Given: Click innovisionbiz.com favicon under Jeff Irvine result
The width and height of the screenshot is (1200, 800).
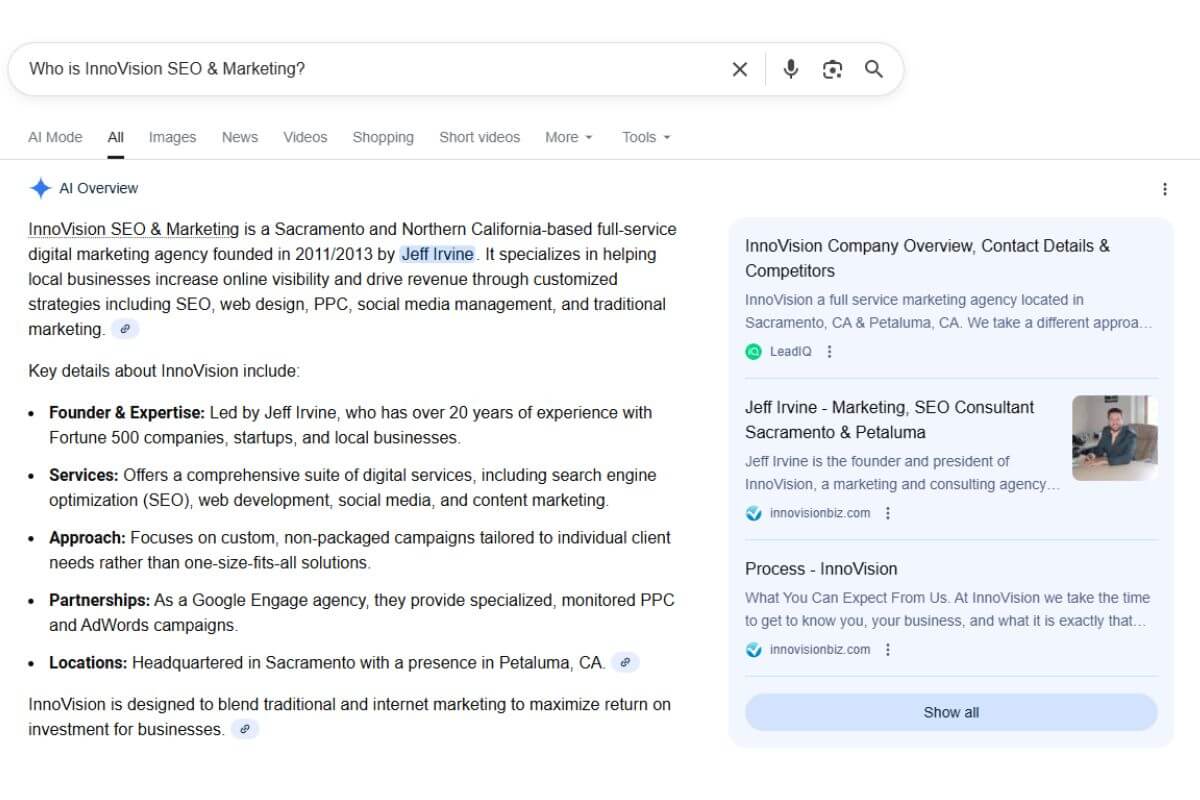Looking at the screenshot, I should [x=754, y=513].
